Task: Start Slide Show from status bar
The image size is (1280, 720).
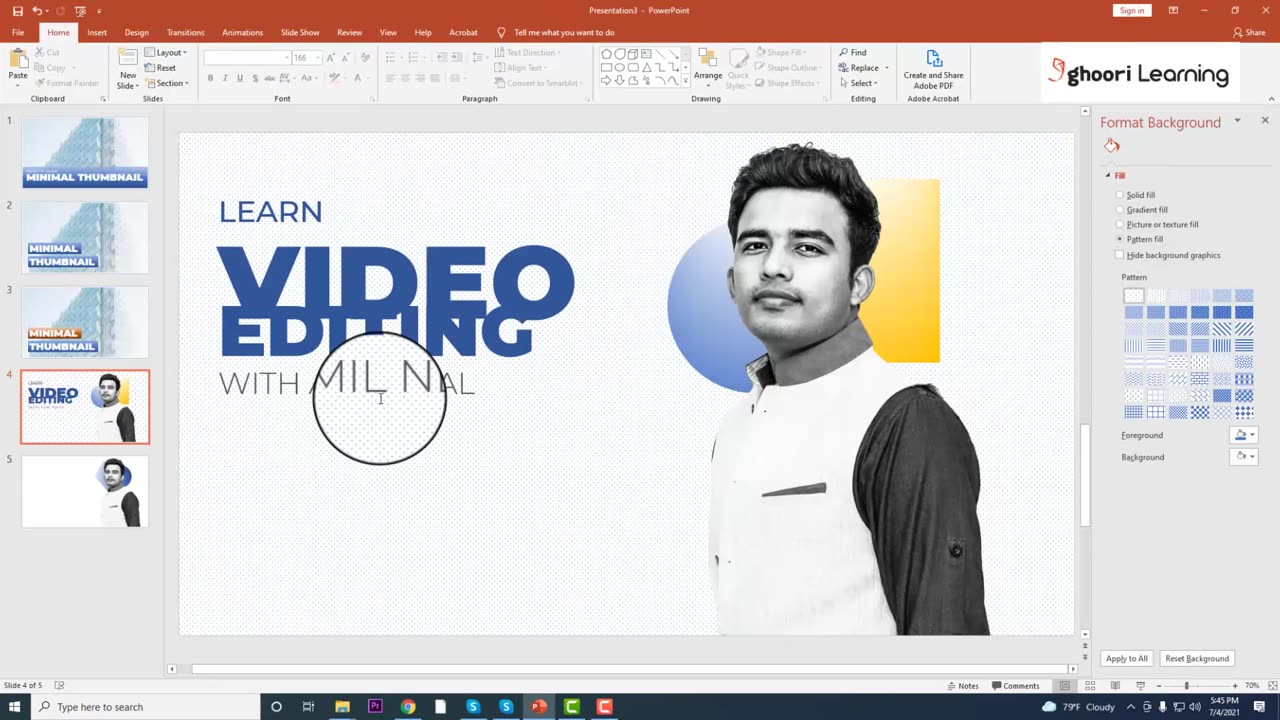Action: tap(1141, 686)
